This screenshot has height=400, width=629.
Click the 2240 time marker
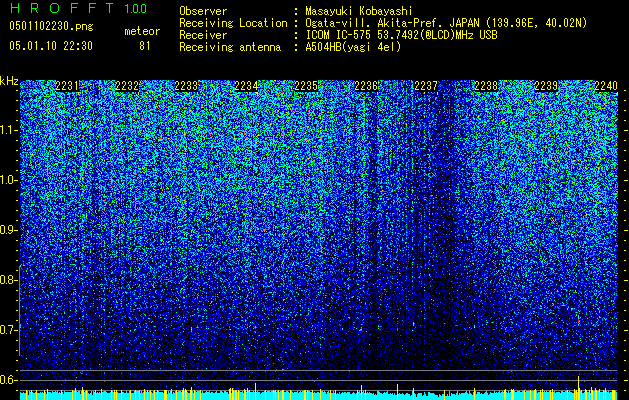click(x=606, y=86)
